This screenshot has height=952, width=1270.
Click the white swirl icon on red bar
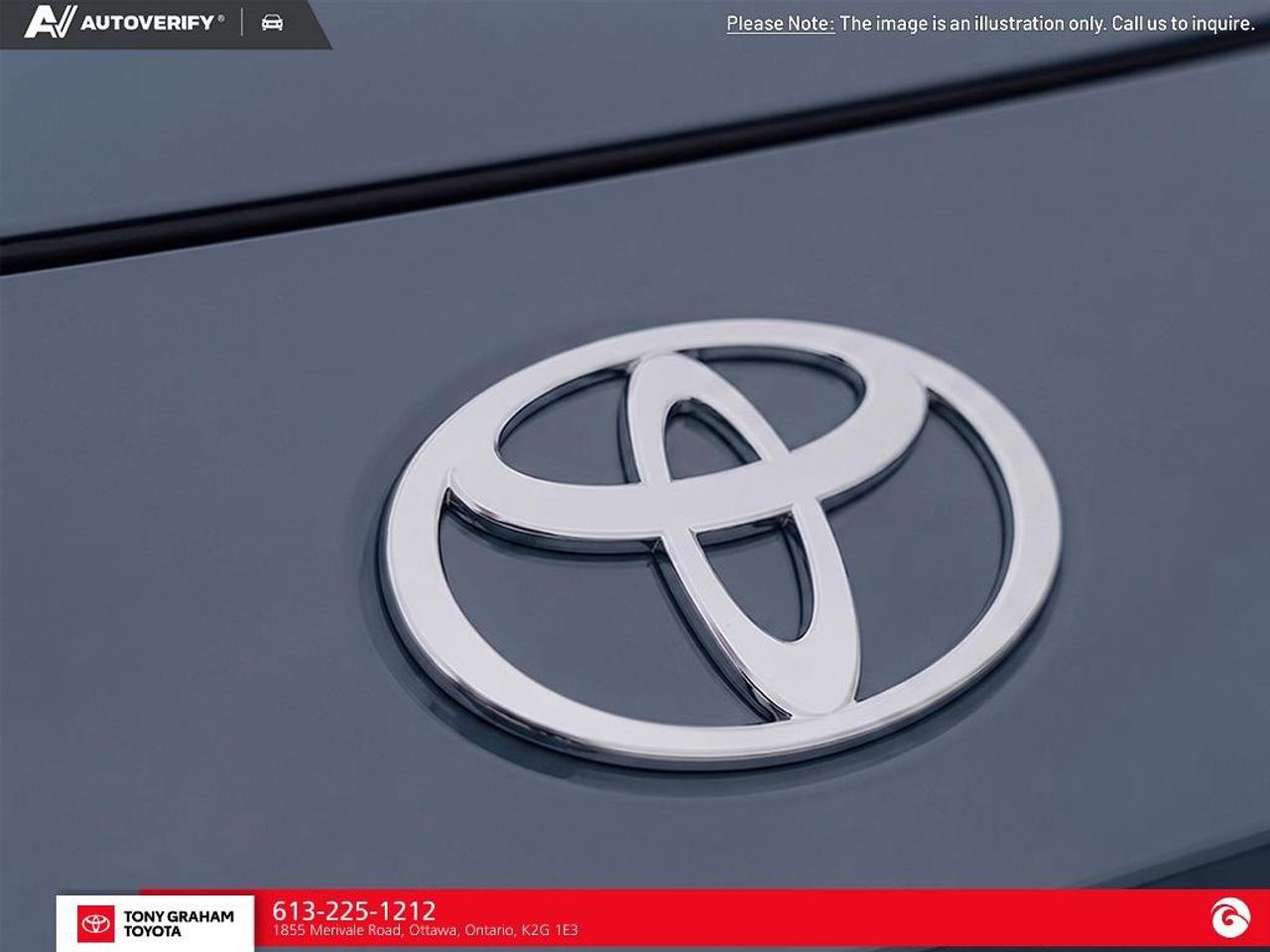[x=1230, y=918]
